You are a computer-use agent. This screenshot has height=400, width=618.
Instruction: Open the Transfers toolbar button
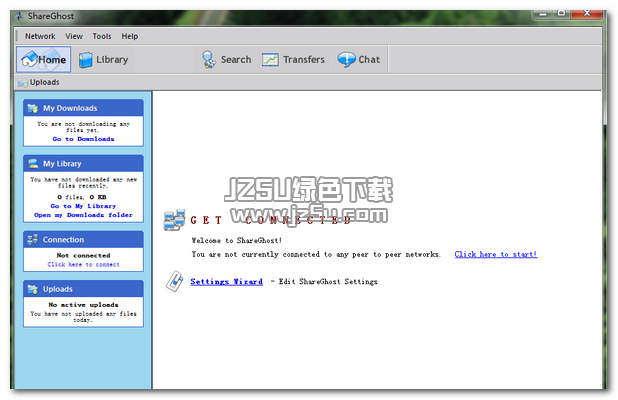(x=294, y=60)
